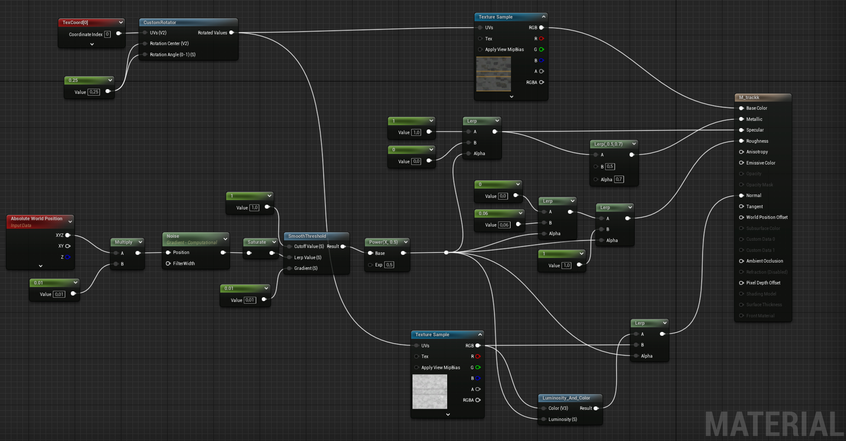Select the CustomRotator node title
The width and height of the screenshot is (846, 441).
tap(163, 21)
